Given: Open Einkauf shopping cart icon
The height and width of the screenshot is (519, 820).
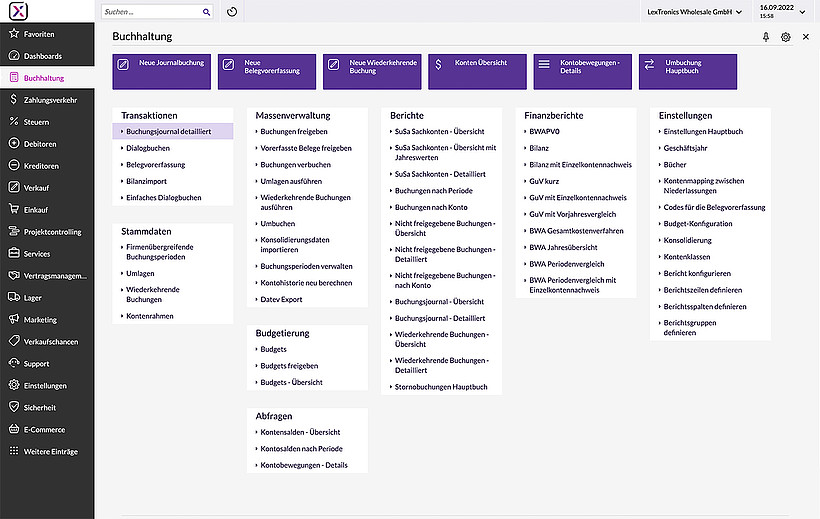Looking at the screenshot, I should 14,209.
